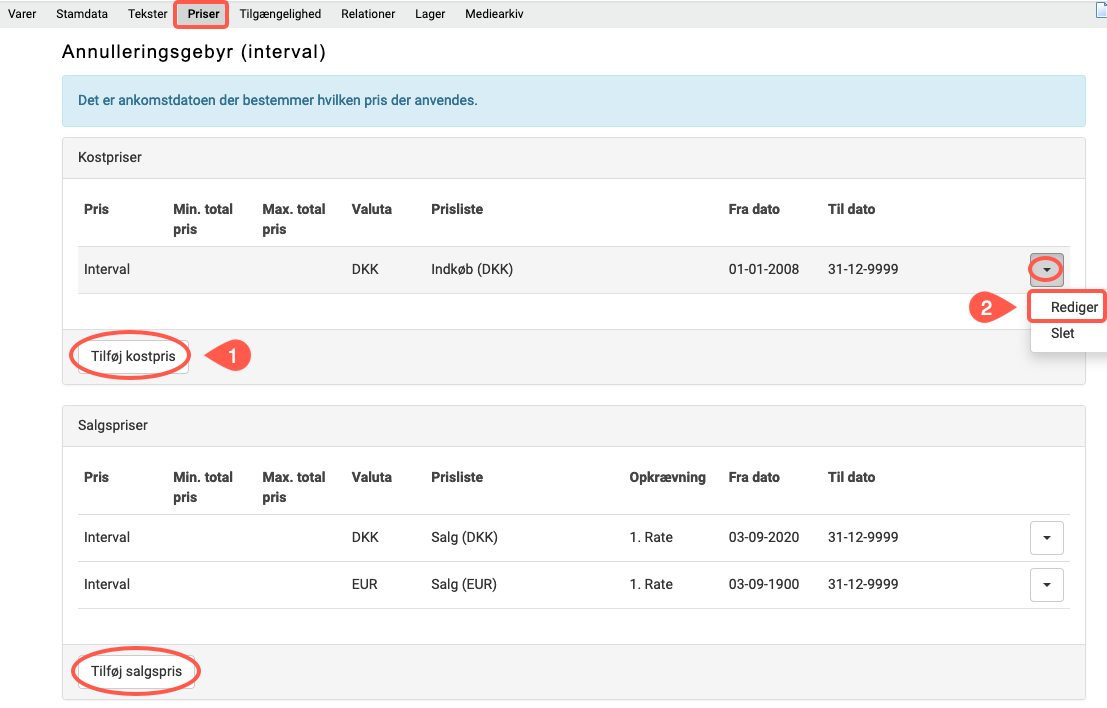Click the blue ankomstdatoen info message
The image size is (1107, 708).
[x=573, y=101]
